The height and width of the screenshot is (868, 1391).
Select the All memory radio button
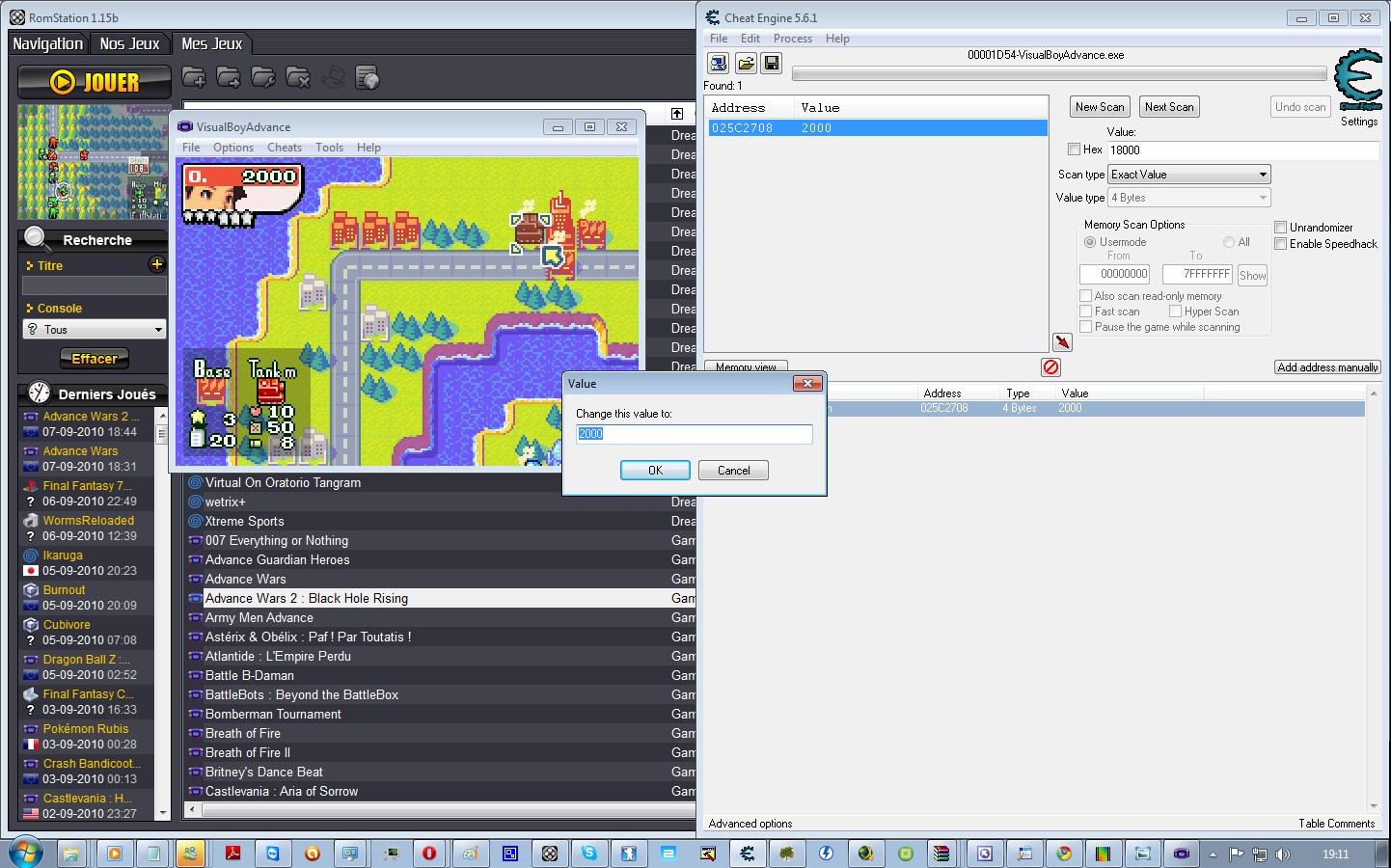point(1229,242)
